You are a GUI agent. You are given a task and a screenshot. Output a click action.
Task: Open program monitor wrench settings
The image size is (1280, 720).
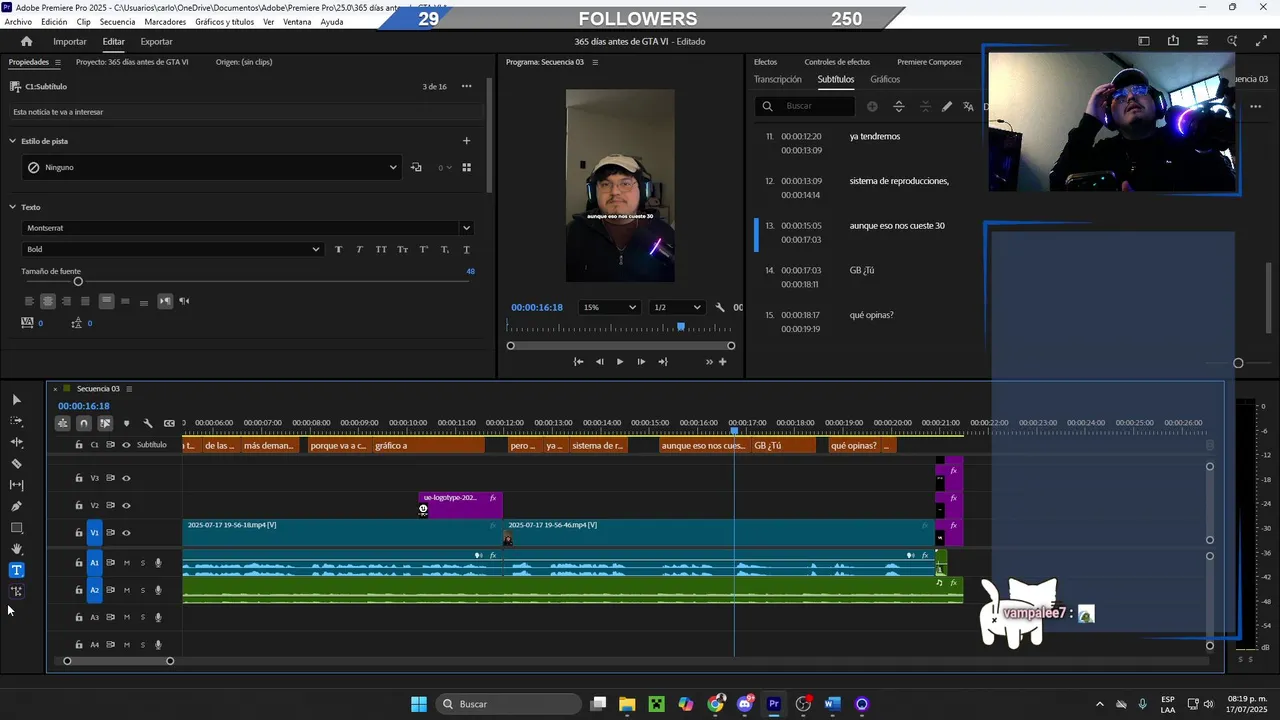(720, 308)
